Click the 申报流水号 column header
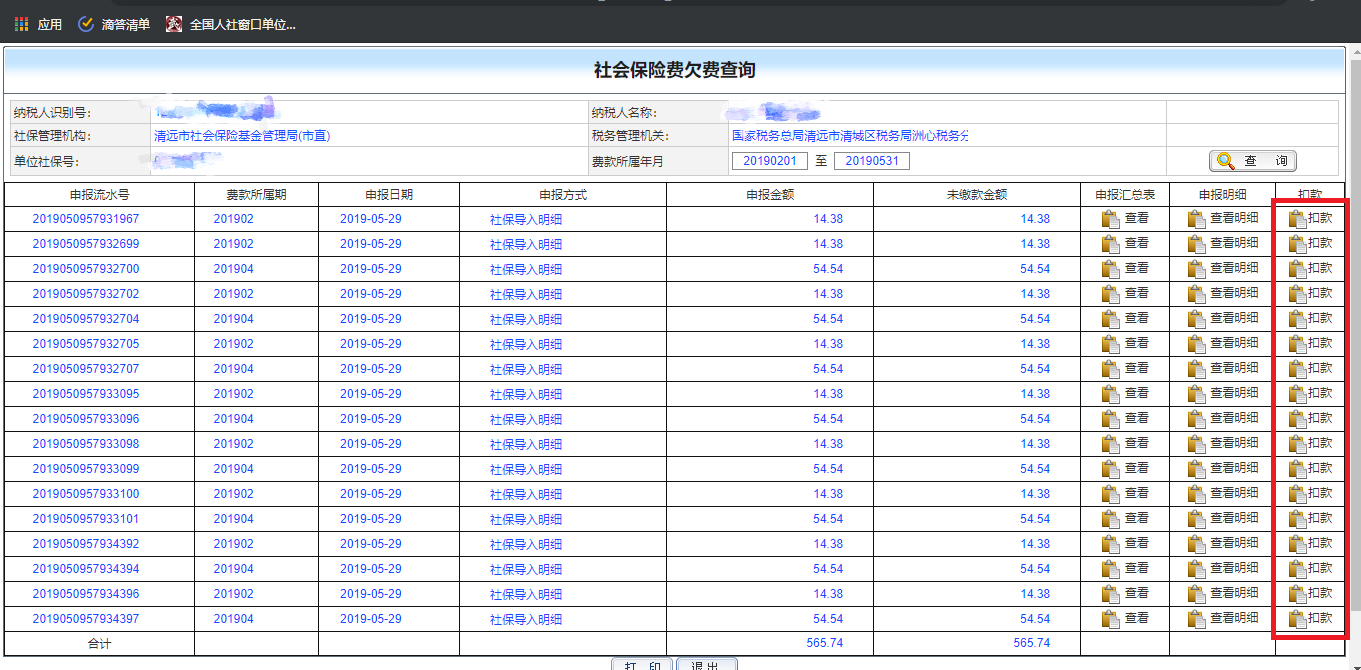 [x=99, y=195]
